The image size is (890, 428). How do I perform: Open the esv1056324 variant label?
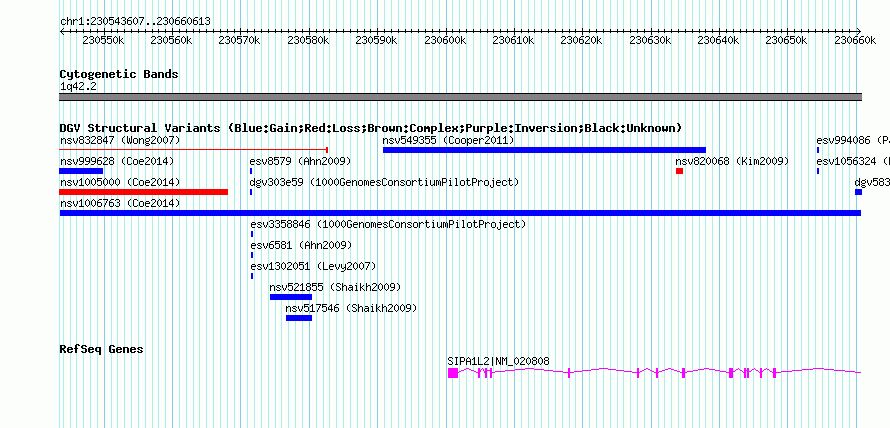tap(853, 161)
